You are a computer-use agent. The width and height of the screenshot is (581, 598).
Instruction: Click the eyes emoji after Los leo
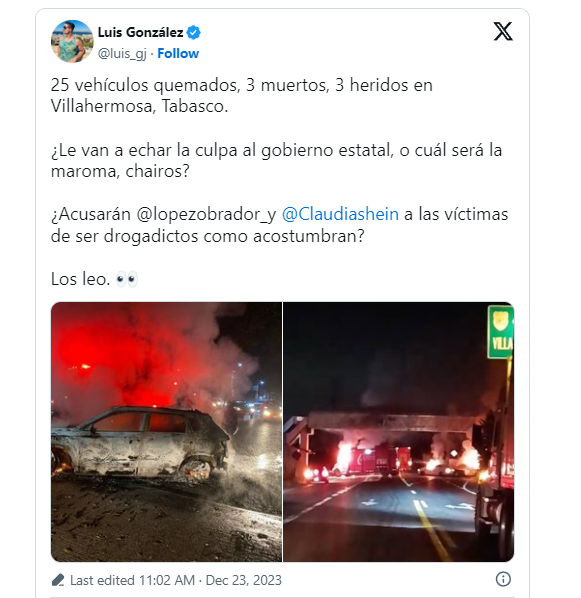tap(127, 279)
